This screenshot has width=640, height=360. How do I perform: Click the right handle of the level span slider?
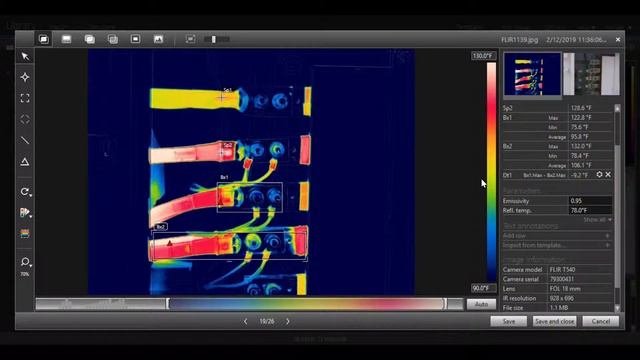click(445, 304)
